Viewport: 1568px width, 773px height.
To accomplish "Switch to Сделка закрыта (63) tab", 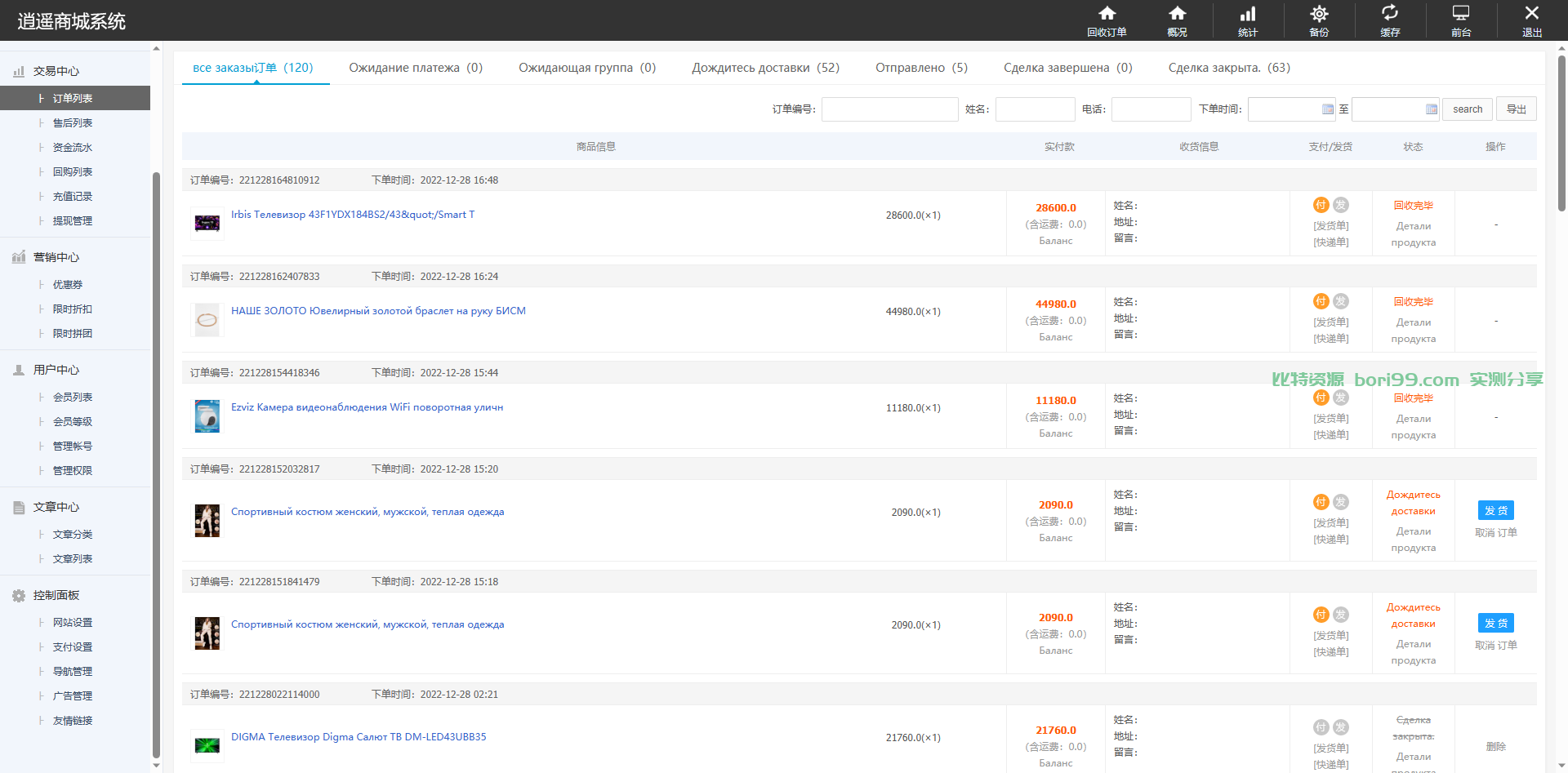I will [x=1229, y=68].
